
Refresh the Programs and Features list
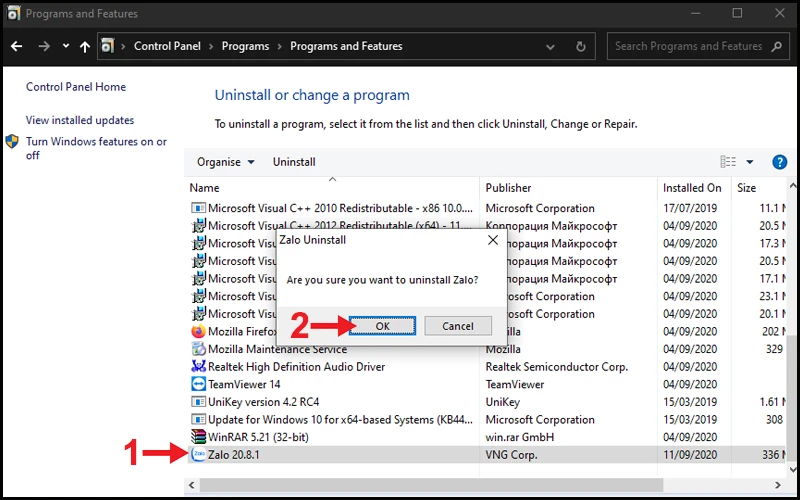pyautogui.click(x=581, y=46)
